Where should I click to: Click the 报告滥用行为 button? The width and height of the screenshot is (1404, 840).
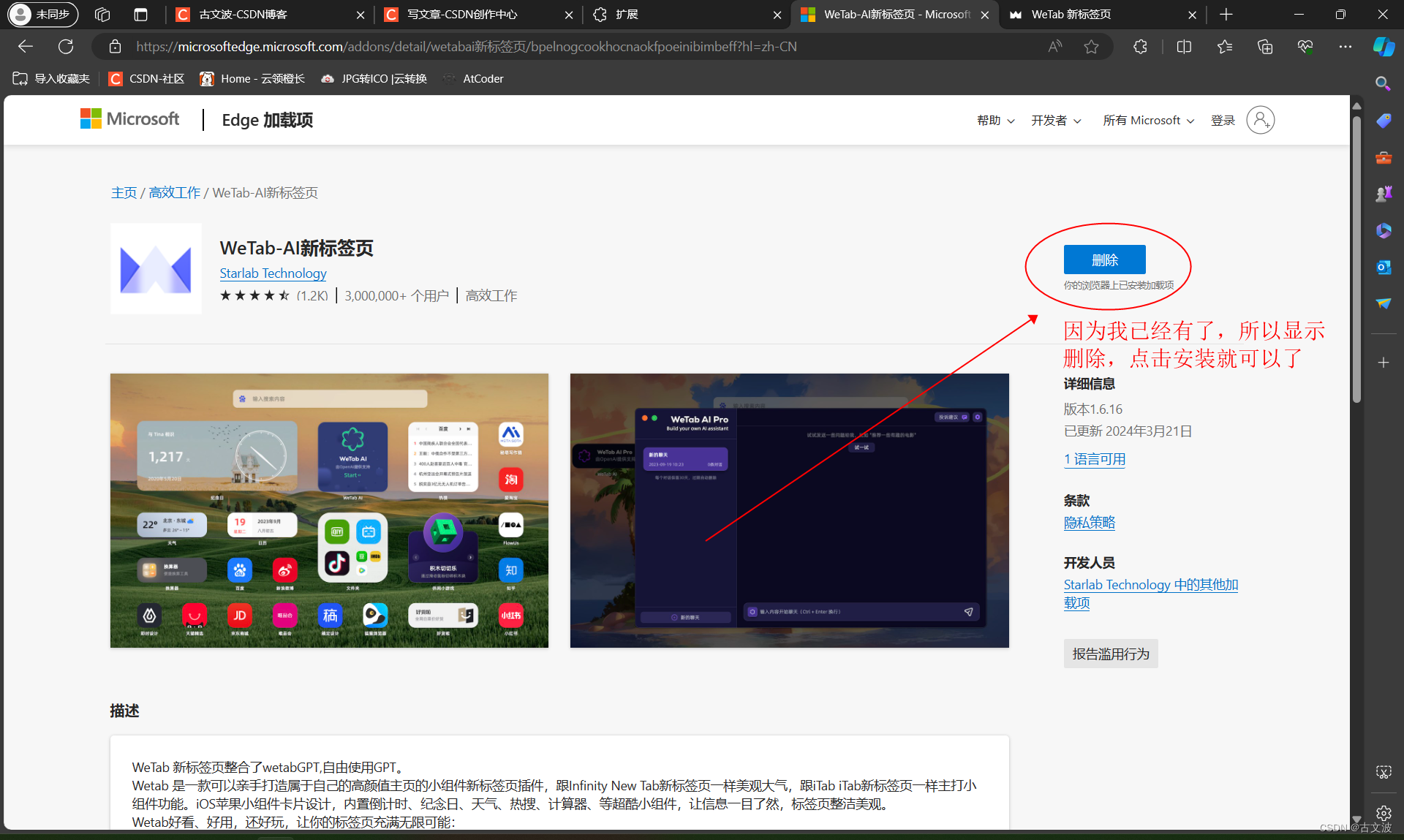tap(1110, 654)
